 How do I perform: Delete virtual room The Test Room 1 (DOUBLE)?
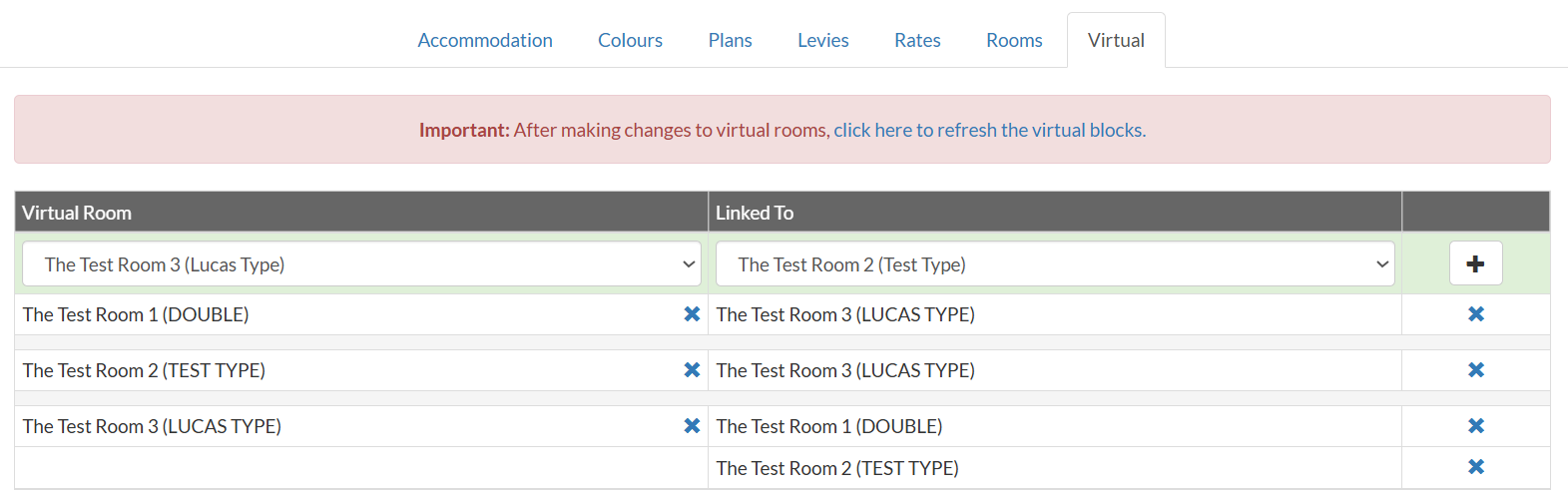692,314
